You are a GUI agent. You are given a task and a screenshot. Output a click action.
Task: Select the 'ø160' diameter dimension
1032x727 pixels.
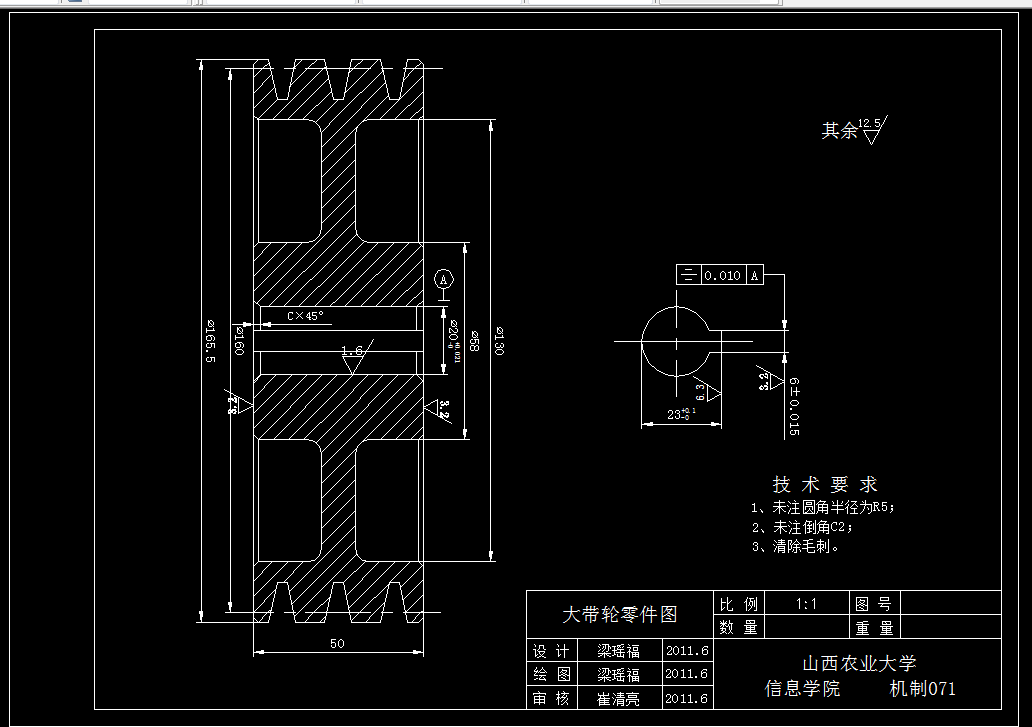click(239, 341)
